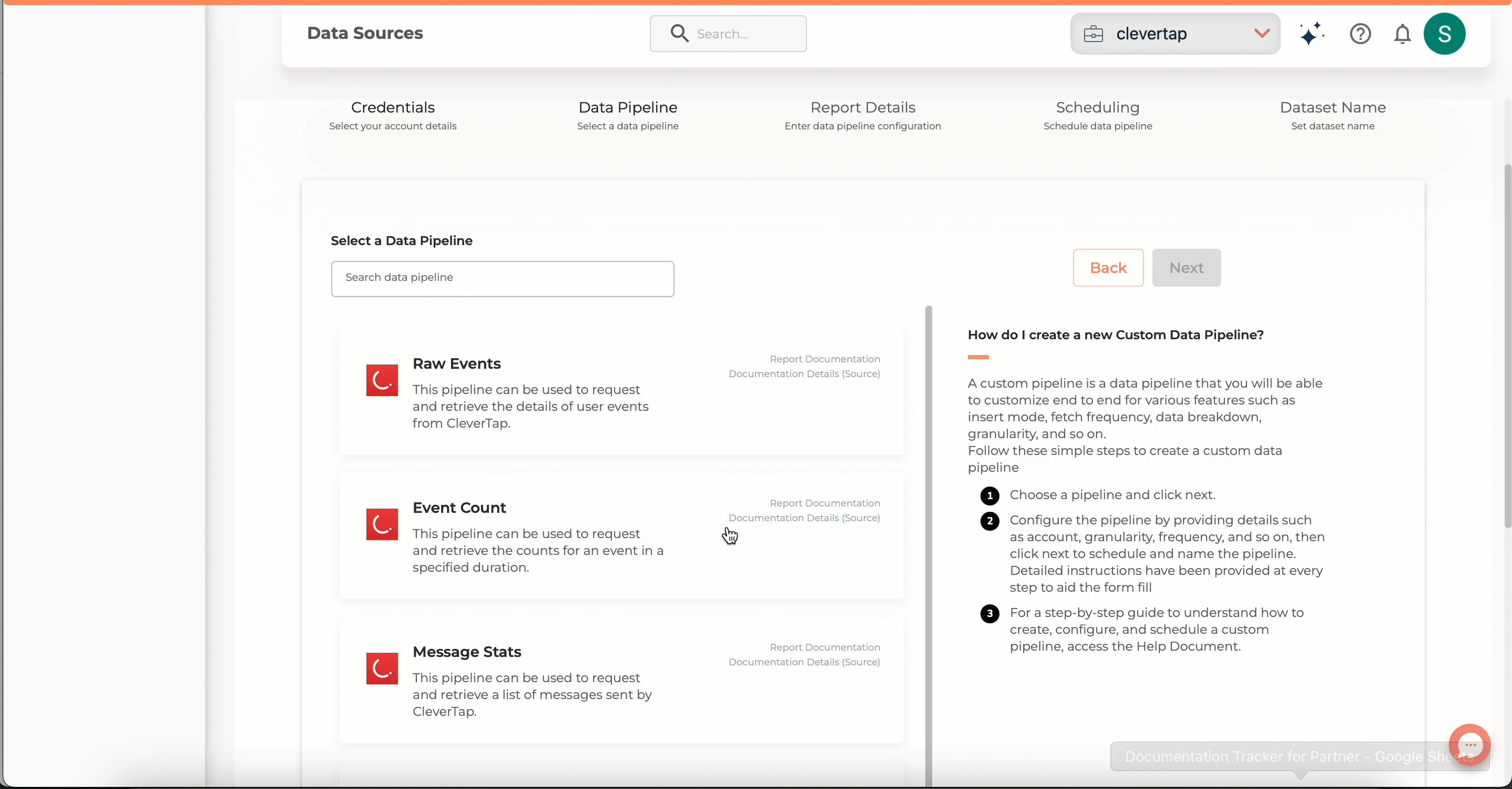The height and width of the screenshot is (789, 1512).
Task: Open Message Stats Report Documentation link
Action: coord(825,647)
